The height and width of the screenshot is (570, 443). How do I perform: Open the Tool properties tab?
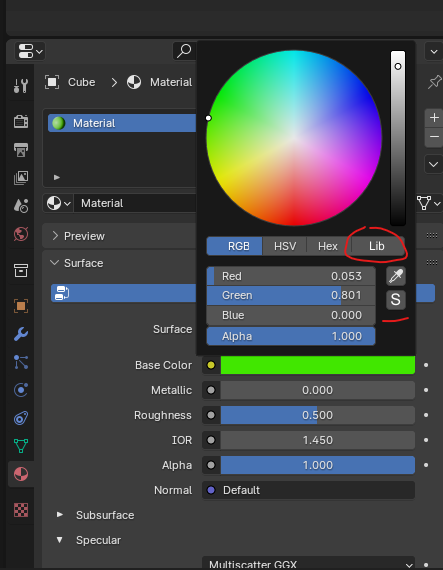click(21, 85)
